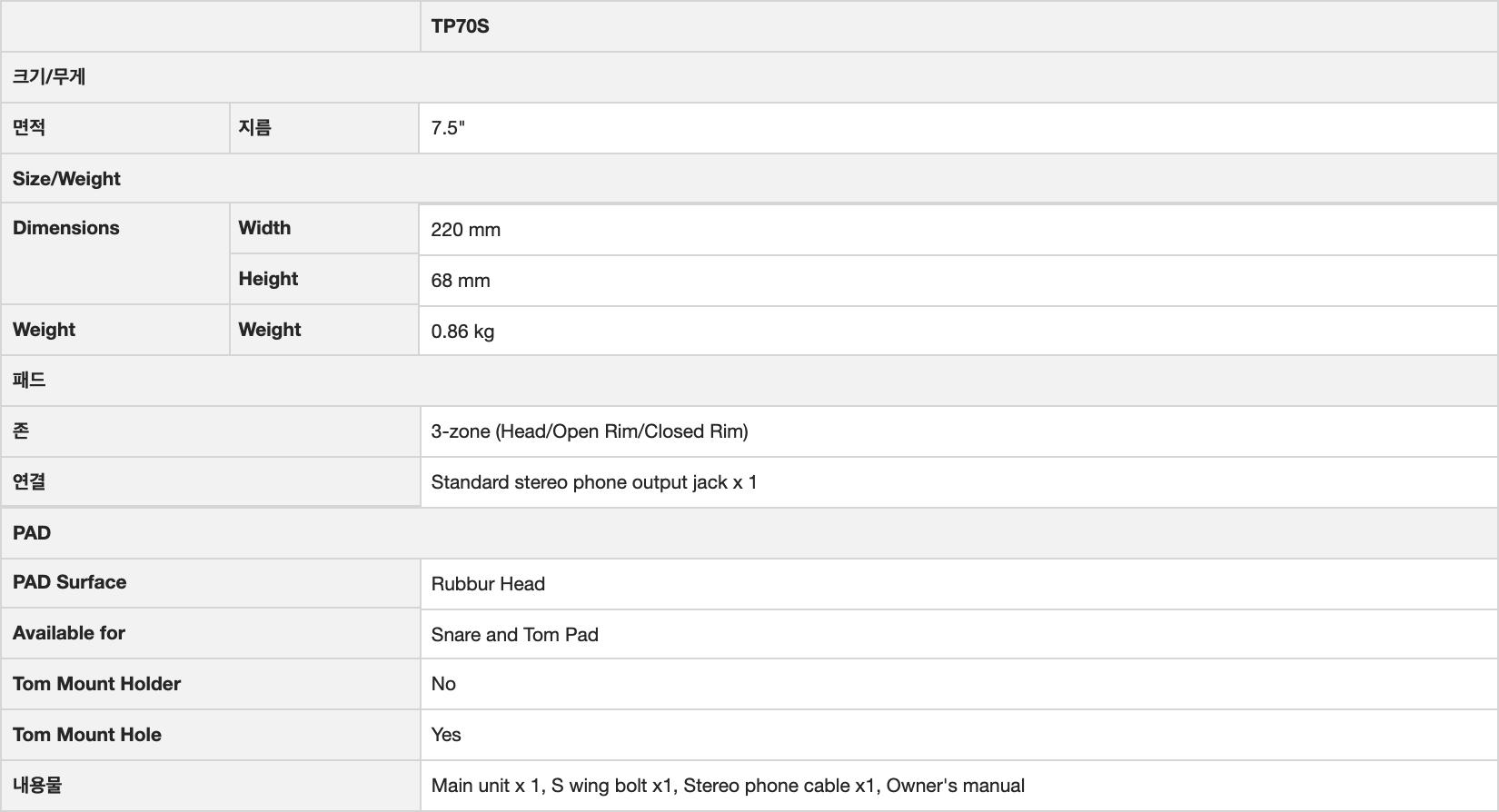Select the 내용물 row label

click(37, 786)
